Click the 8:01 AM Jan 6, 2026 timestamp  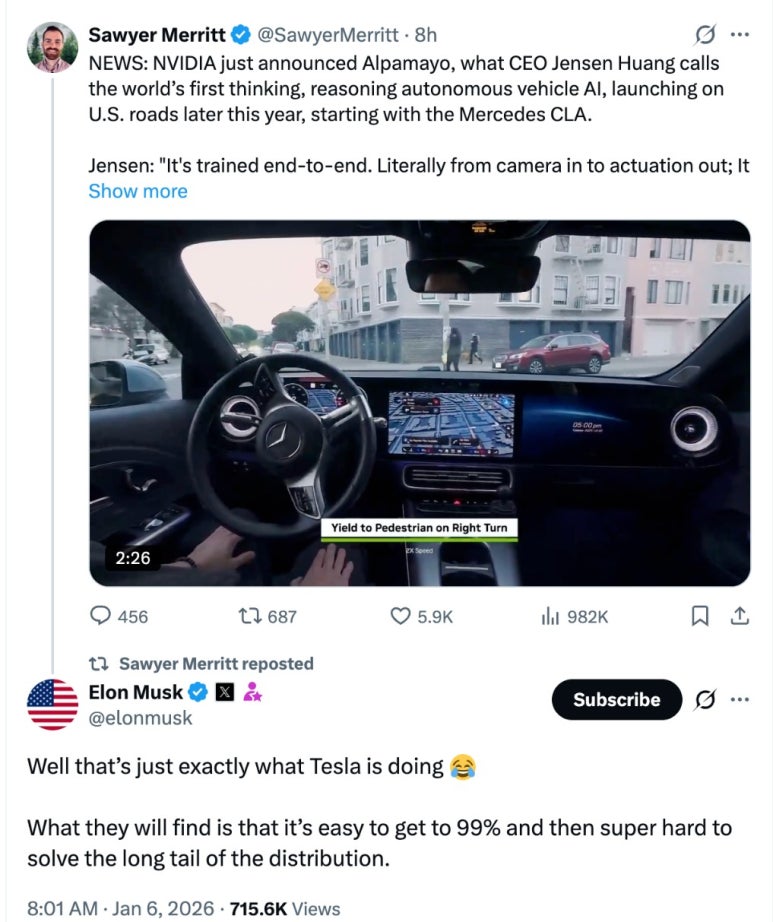[x=120, y=908]
